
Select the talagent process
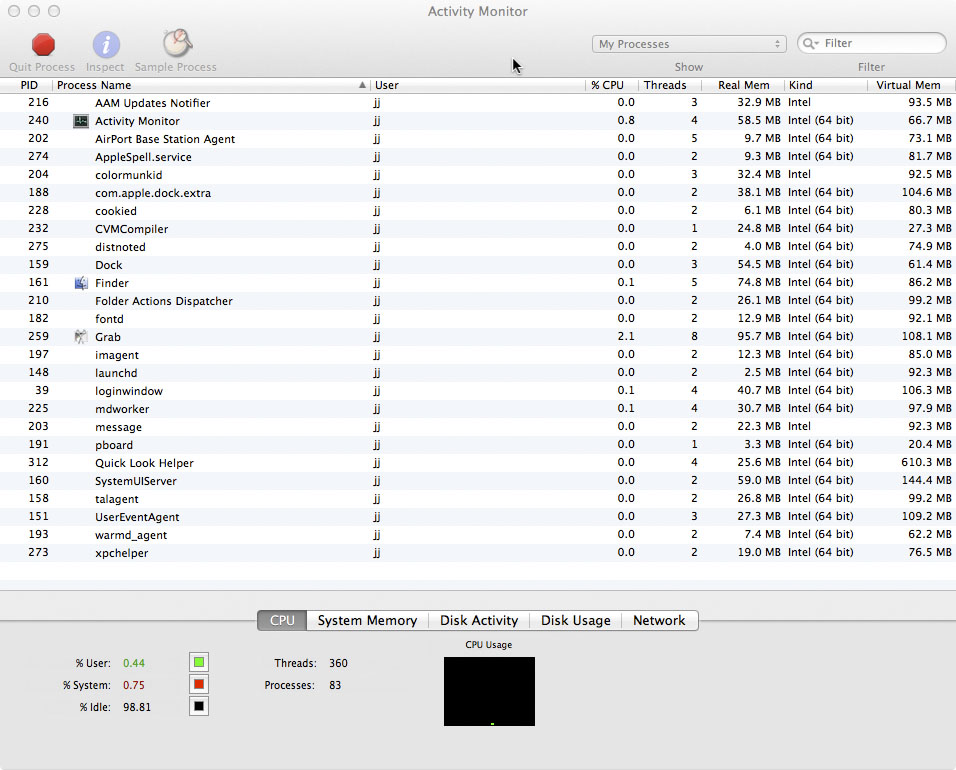point(478,498)
